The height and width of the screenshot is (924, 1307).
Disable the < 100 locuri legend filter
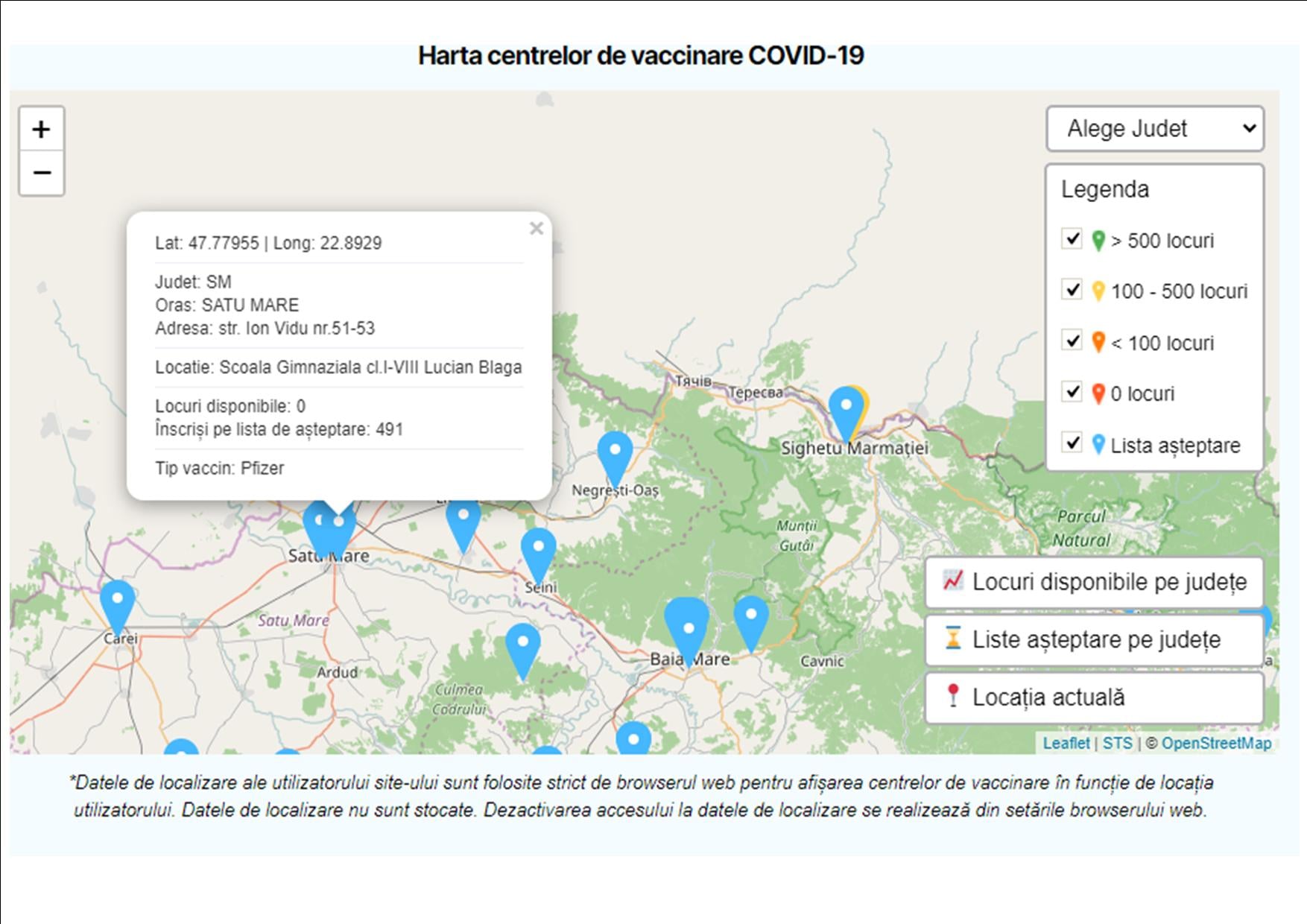1073,340
